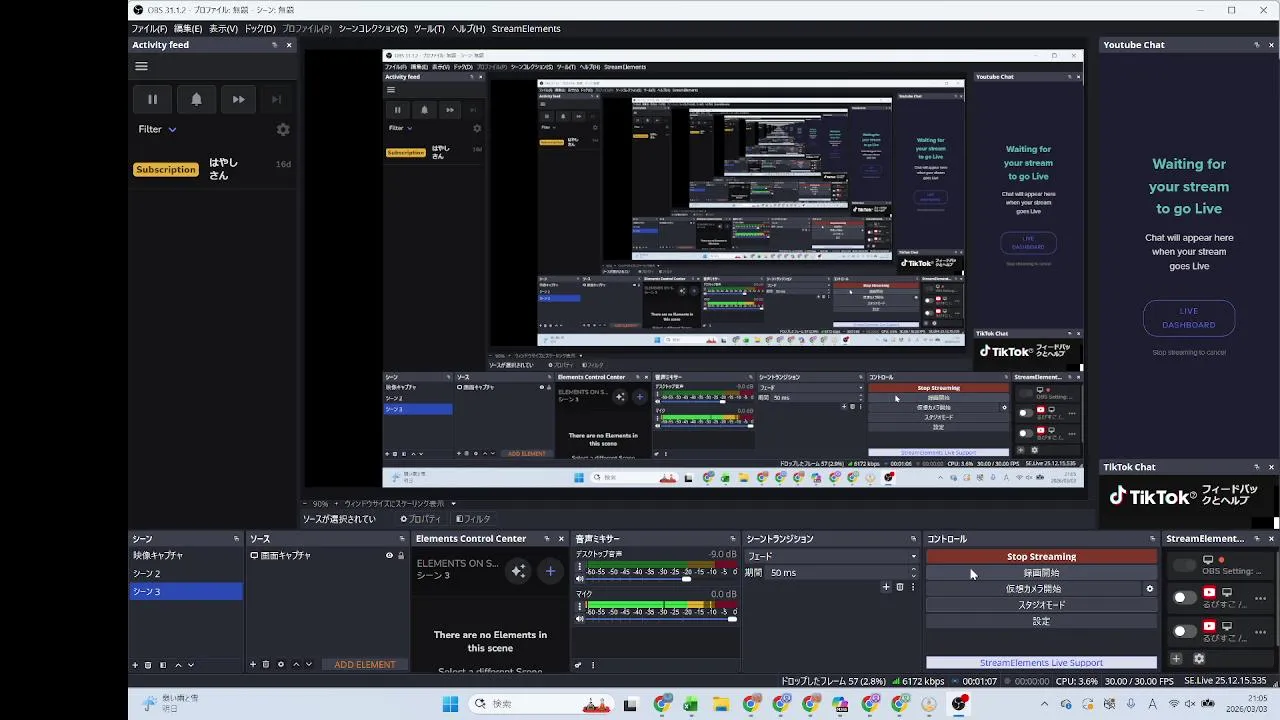Screen dimensions: 1280x720
Task: Mute alerts with the bell icon
Action: coord(196,99)
